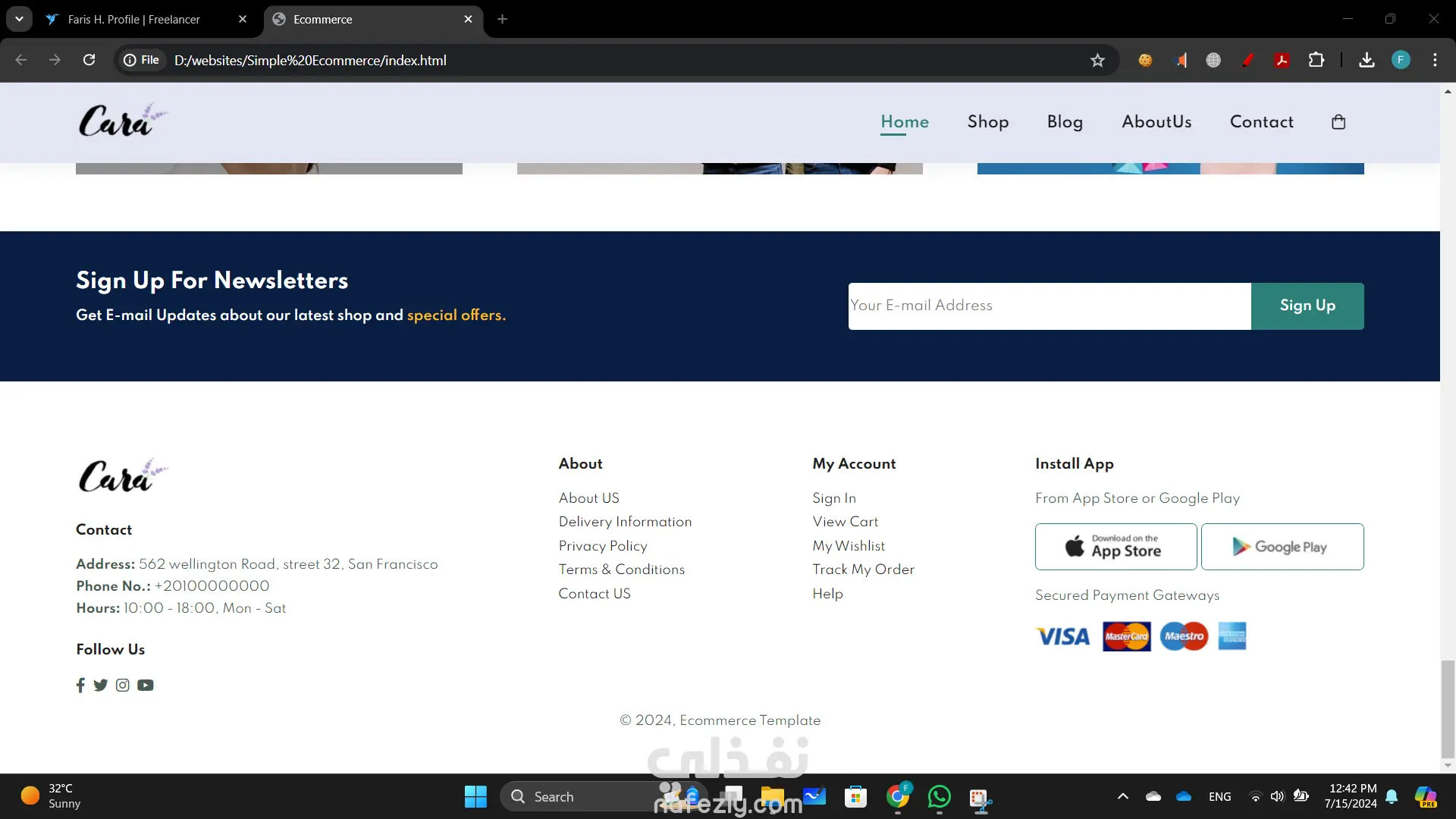Bookmark this page with star icon

click(x=1097, y=60)
